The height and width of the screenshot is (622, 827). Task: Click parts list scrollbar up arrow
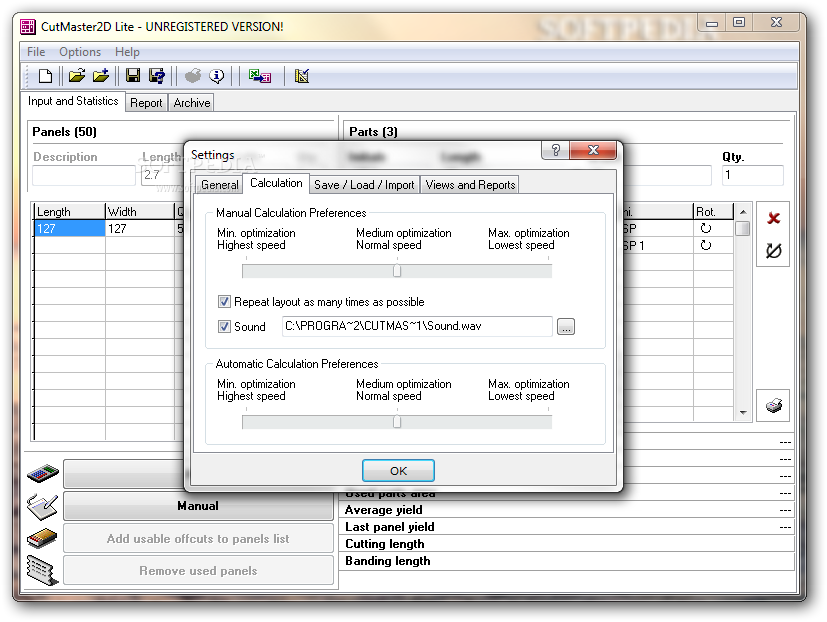[x=743, y=212]
